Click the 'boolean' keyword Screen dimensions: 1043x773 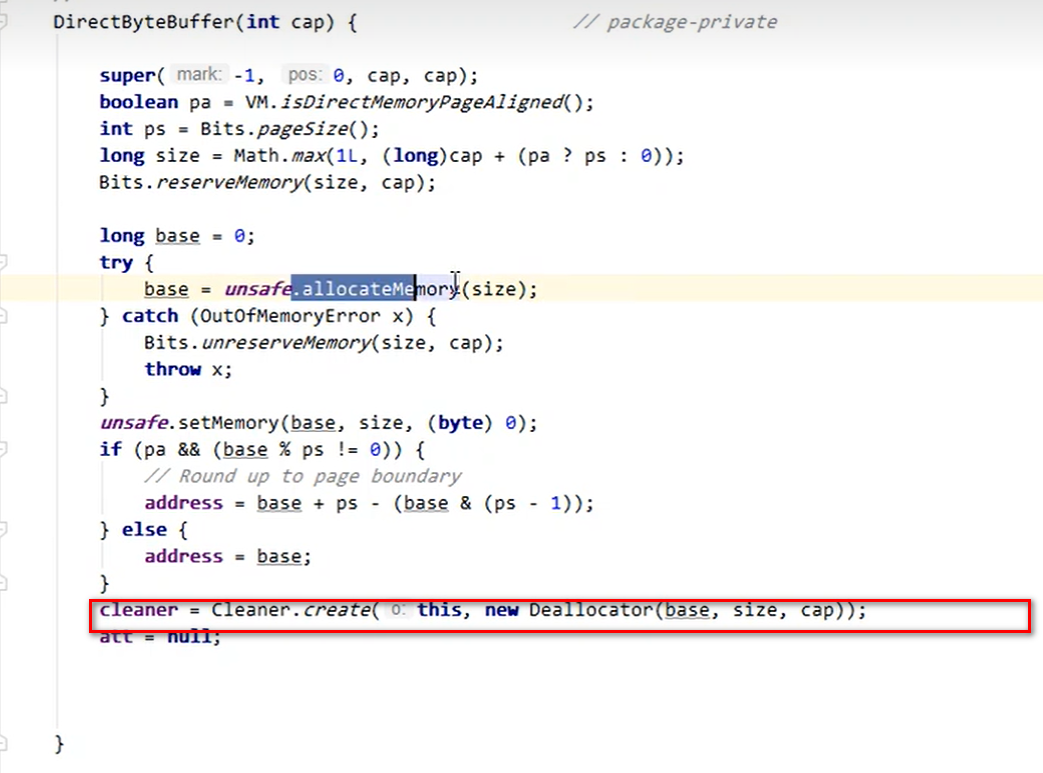click(138, 102)
